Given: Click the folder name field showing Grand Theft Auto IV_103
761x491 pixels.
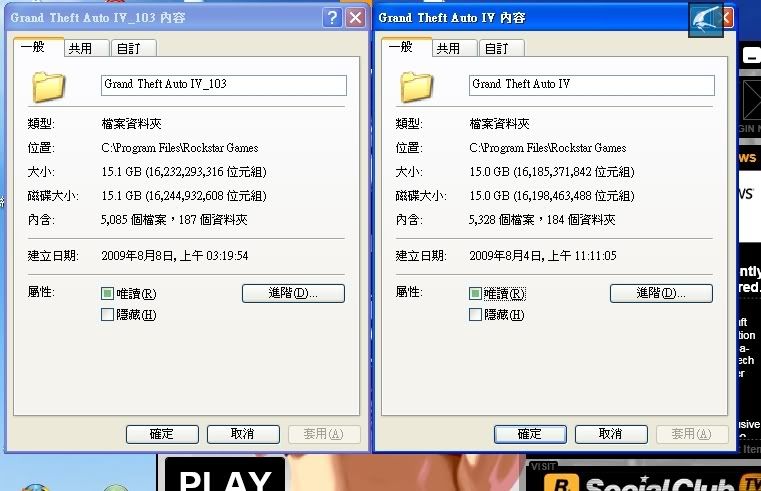Looking at the screenshot, I should pos(224,85).
